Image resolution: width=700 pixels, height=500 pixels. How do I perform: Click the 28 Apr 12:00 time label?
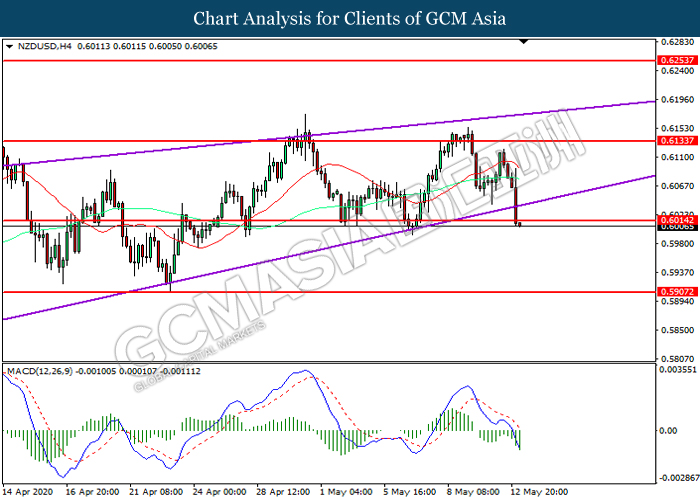pyautogui.click(x=283, y=492)
